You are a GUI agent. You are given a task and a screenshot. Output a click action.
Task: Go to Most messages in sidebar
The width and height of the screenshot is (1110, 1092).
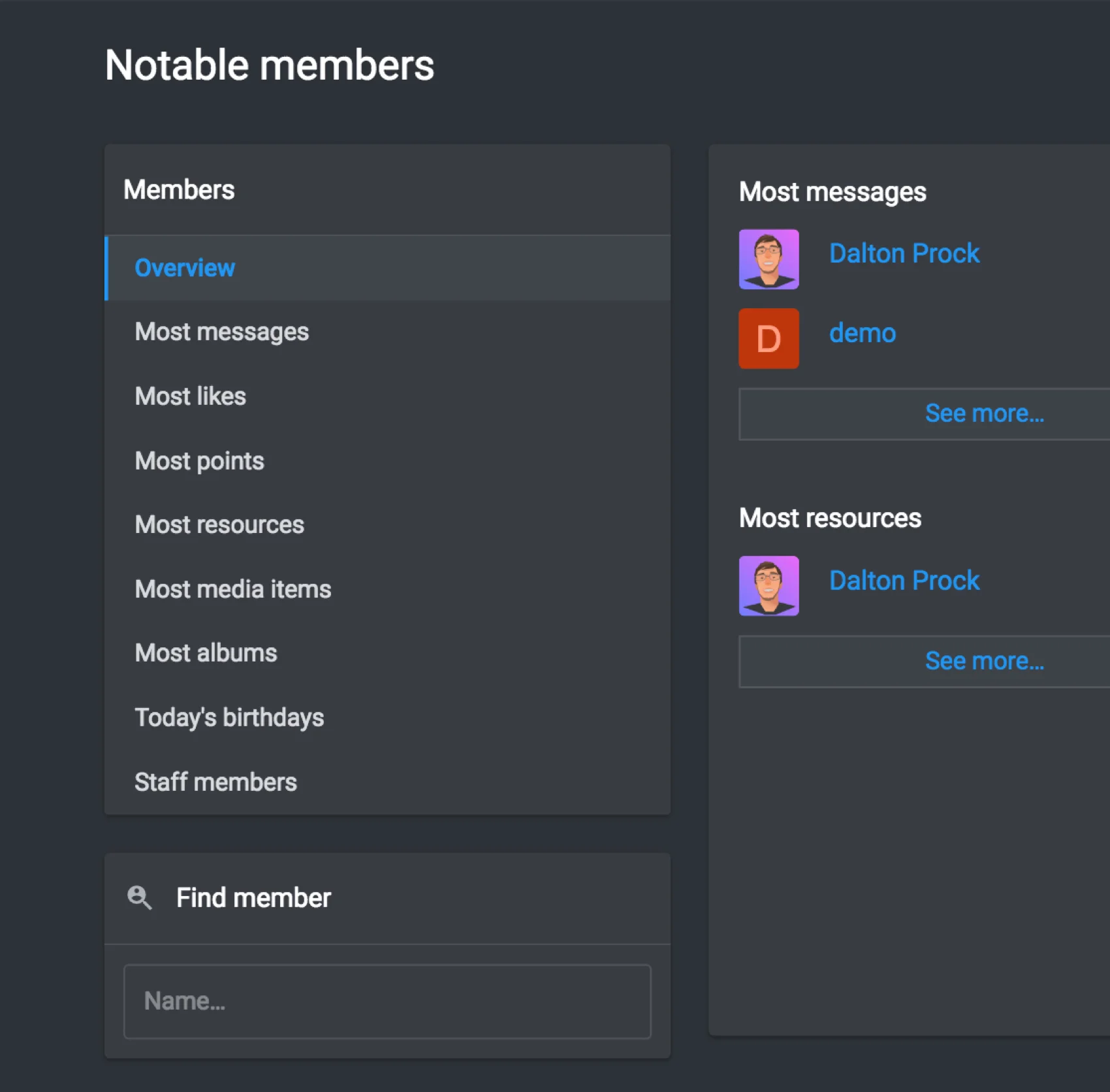coord(221,332)
